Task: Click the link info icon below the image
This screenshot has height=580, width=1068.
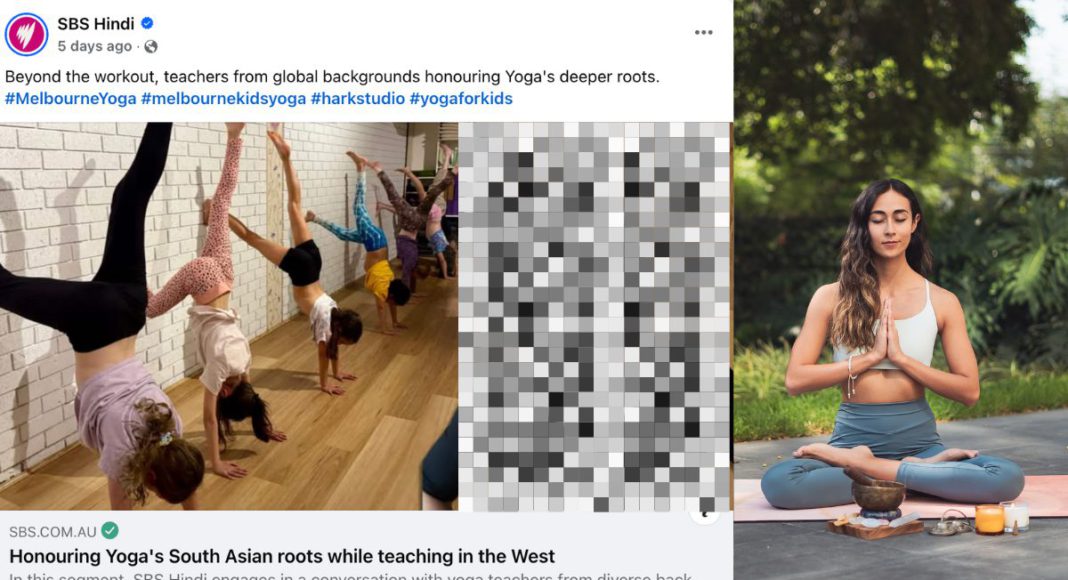Action: tap(705, 515)
